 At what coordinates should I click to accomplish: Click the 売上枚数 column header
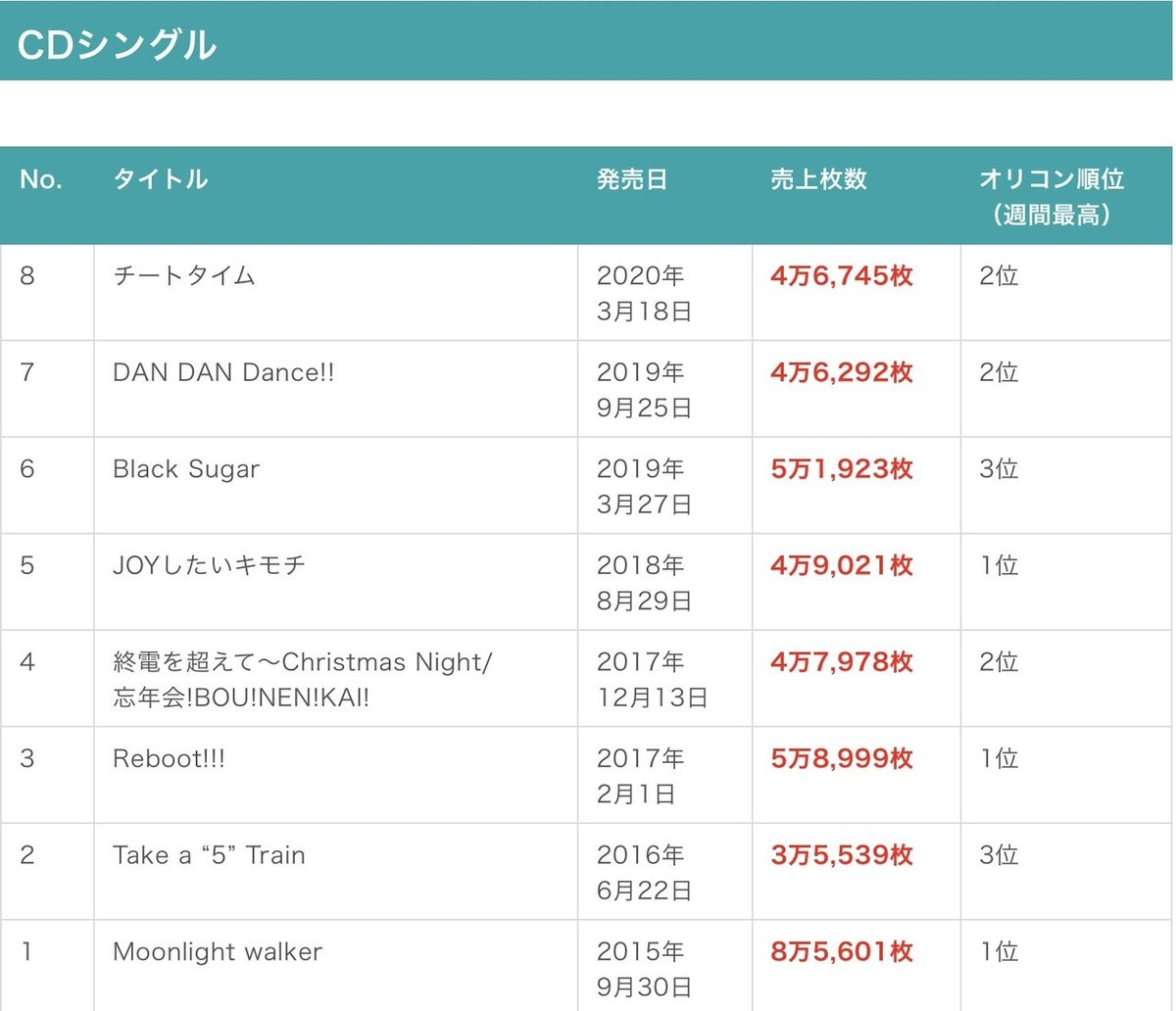[819, 179]
